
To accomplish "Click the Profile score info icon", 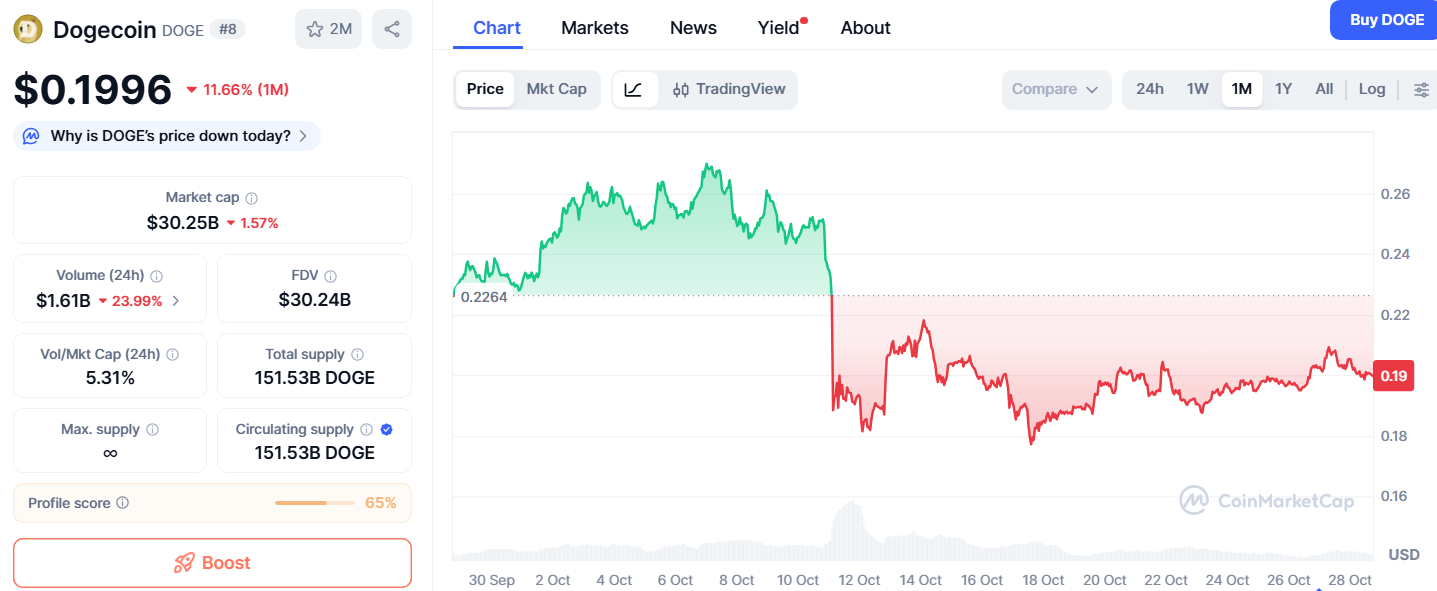I will pos(123,503).
